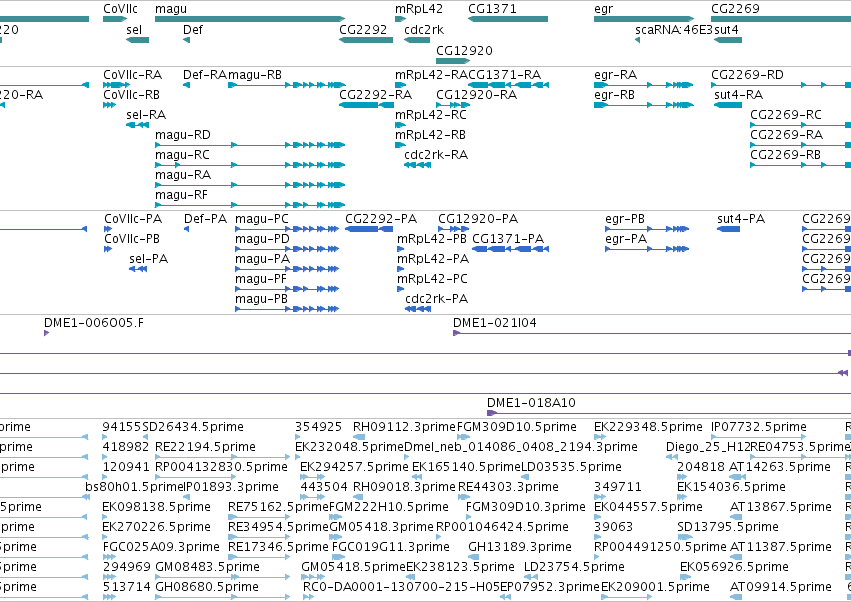Click the CG2269 gene label

pos(735,9)
